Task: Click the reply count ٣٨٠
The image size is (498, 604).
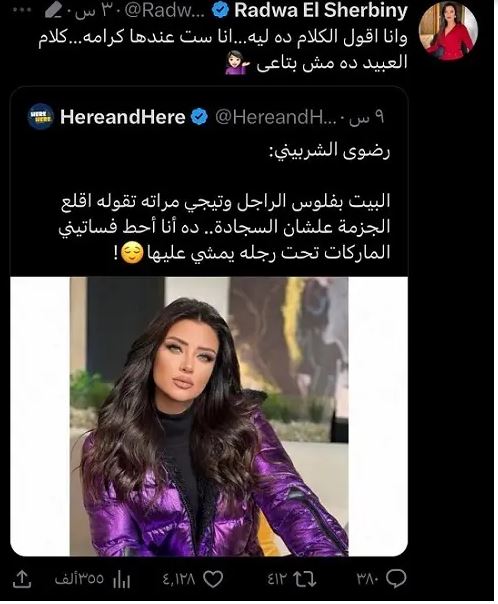Action: [x=368, y=579]
